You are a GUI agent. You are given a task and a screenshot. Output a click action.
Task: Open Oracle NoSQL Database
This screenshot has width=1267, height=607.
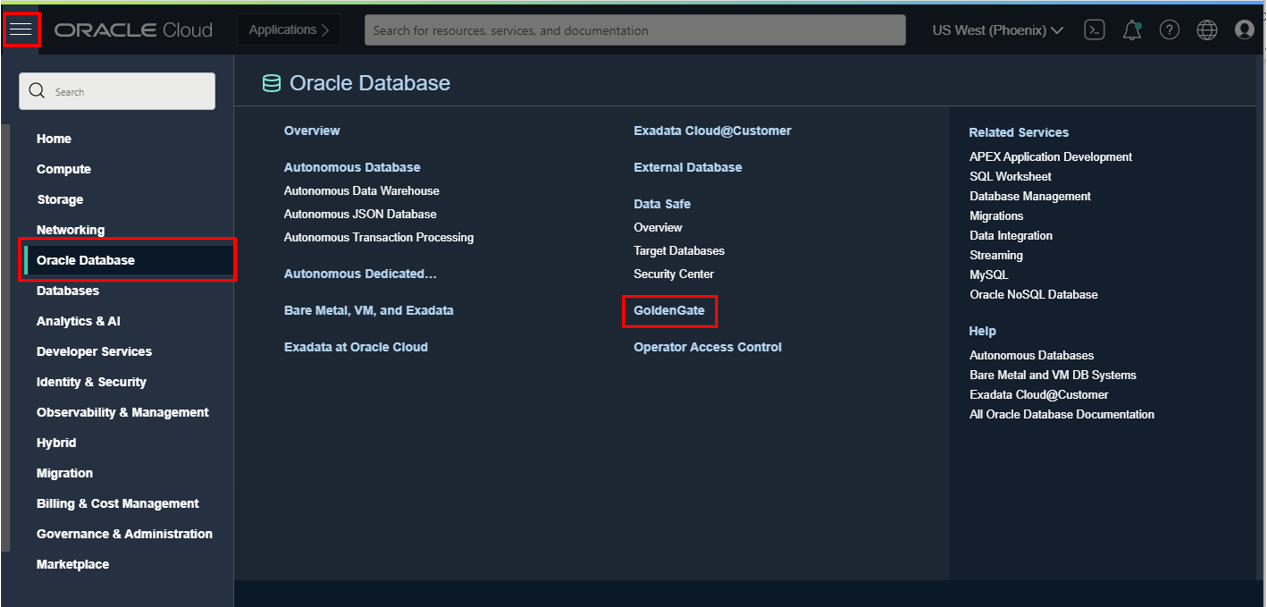[1034, 295]
